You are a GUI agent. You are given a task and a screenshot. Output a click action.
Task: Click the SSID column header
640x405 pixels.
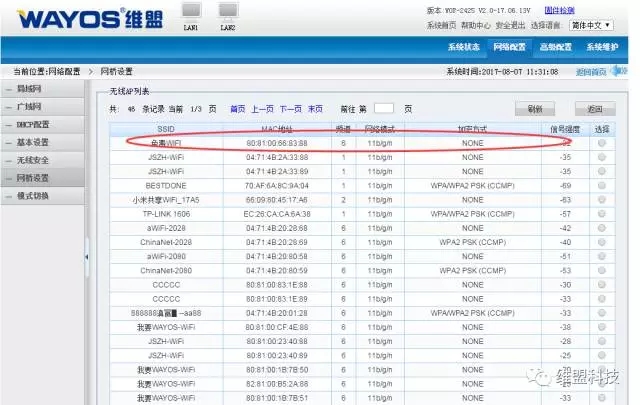(x=166, y=129)
